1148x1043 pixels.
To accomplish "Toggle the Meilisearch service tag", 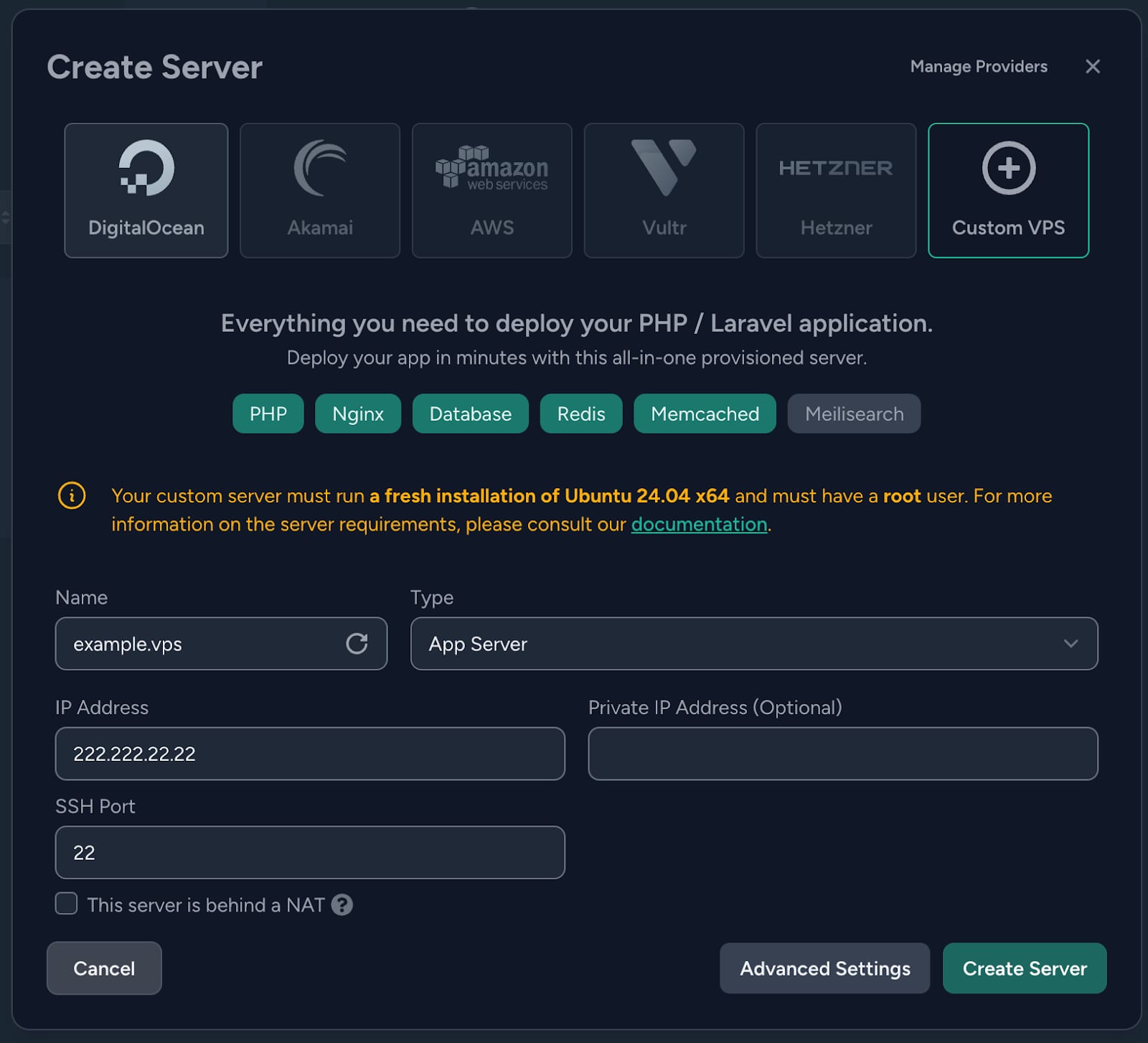I will click(854, 413).
